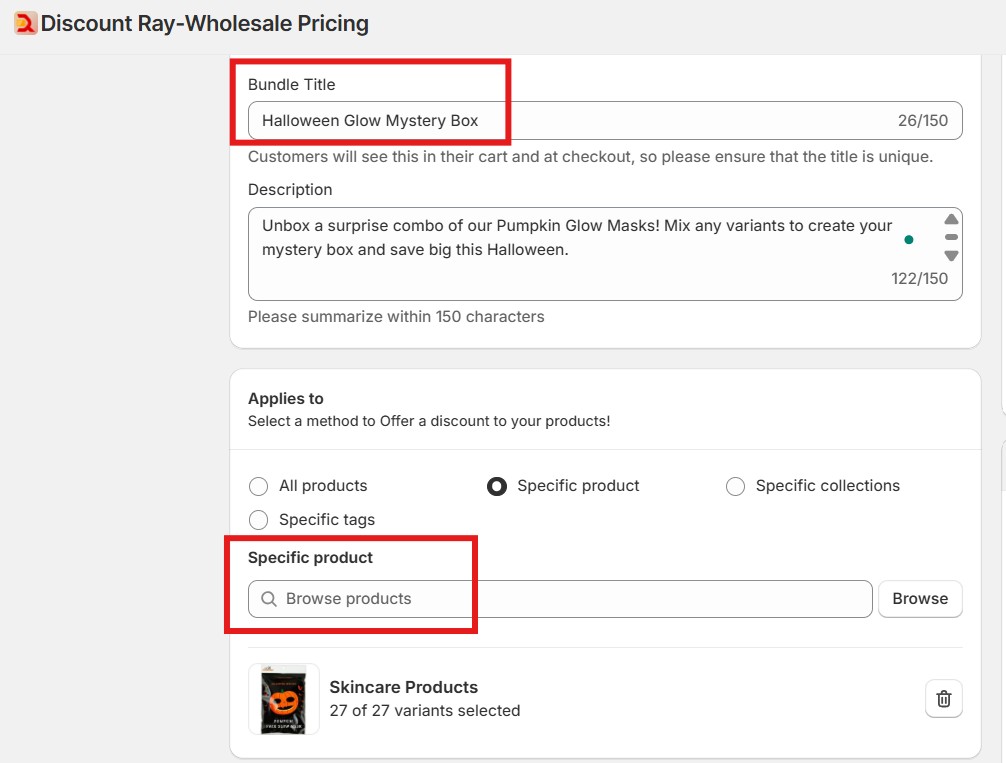Pick the Specific tags radio button
This screenshot has height=763, width=1006.
259,520
